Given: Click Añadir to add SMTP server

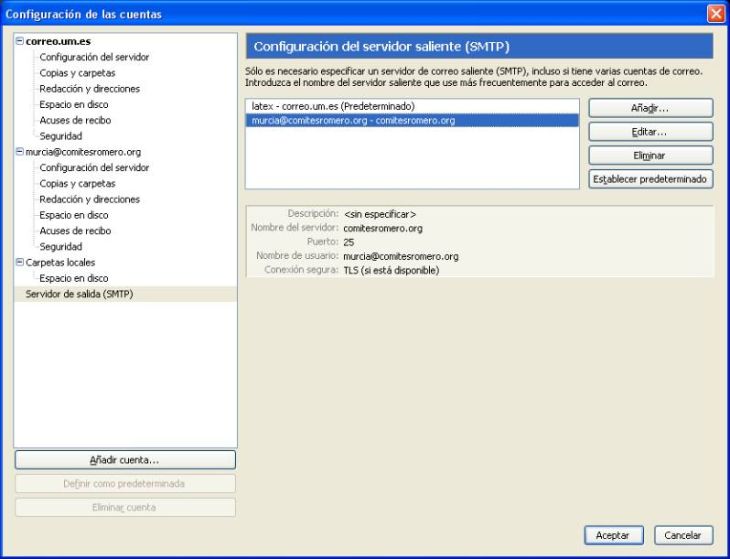Looking at the screenshot, I should pos(650,108).
